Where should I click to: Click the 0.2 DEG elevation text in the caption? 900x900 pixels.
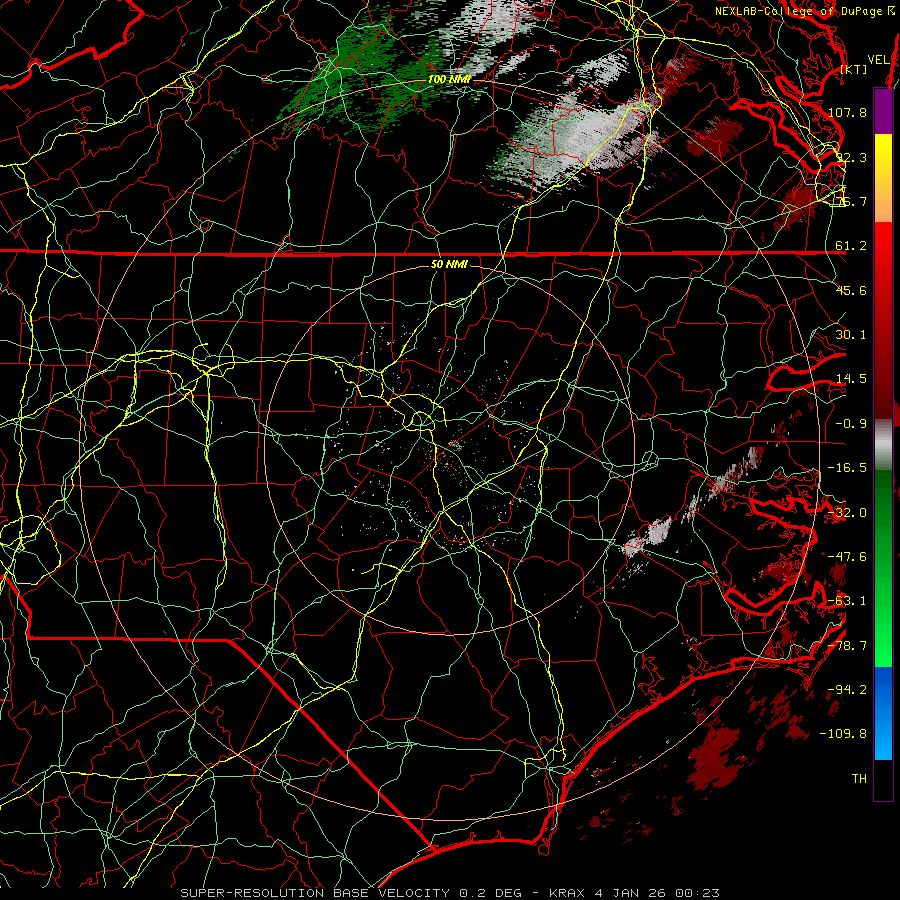pyautogui.click(x=490, y=893)
